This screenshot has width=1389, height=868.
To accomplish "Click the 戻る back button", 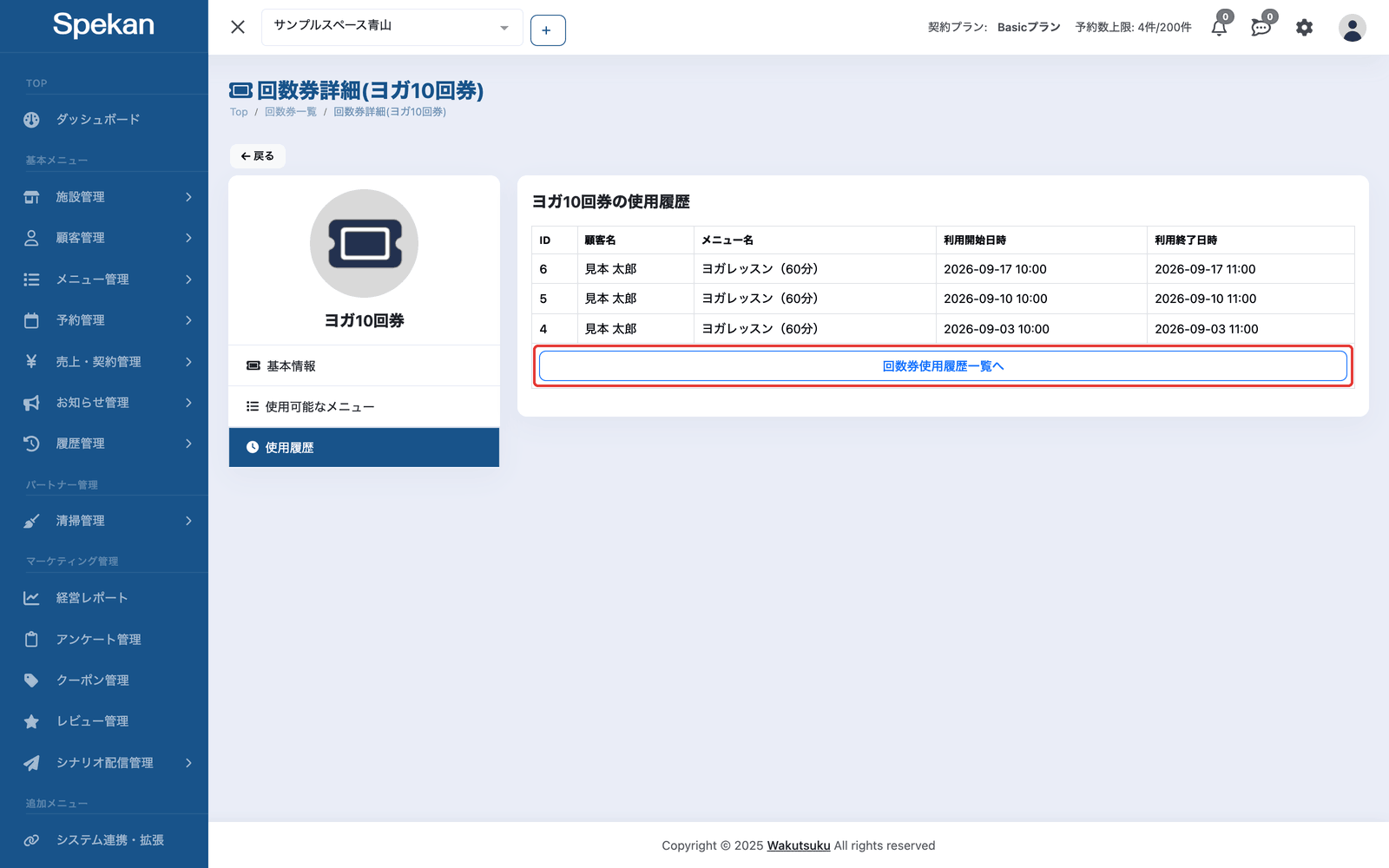I will (x=258, y=156).
